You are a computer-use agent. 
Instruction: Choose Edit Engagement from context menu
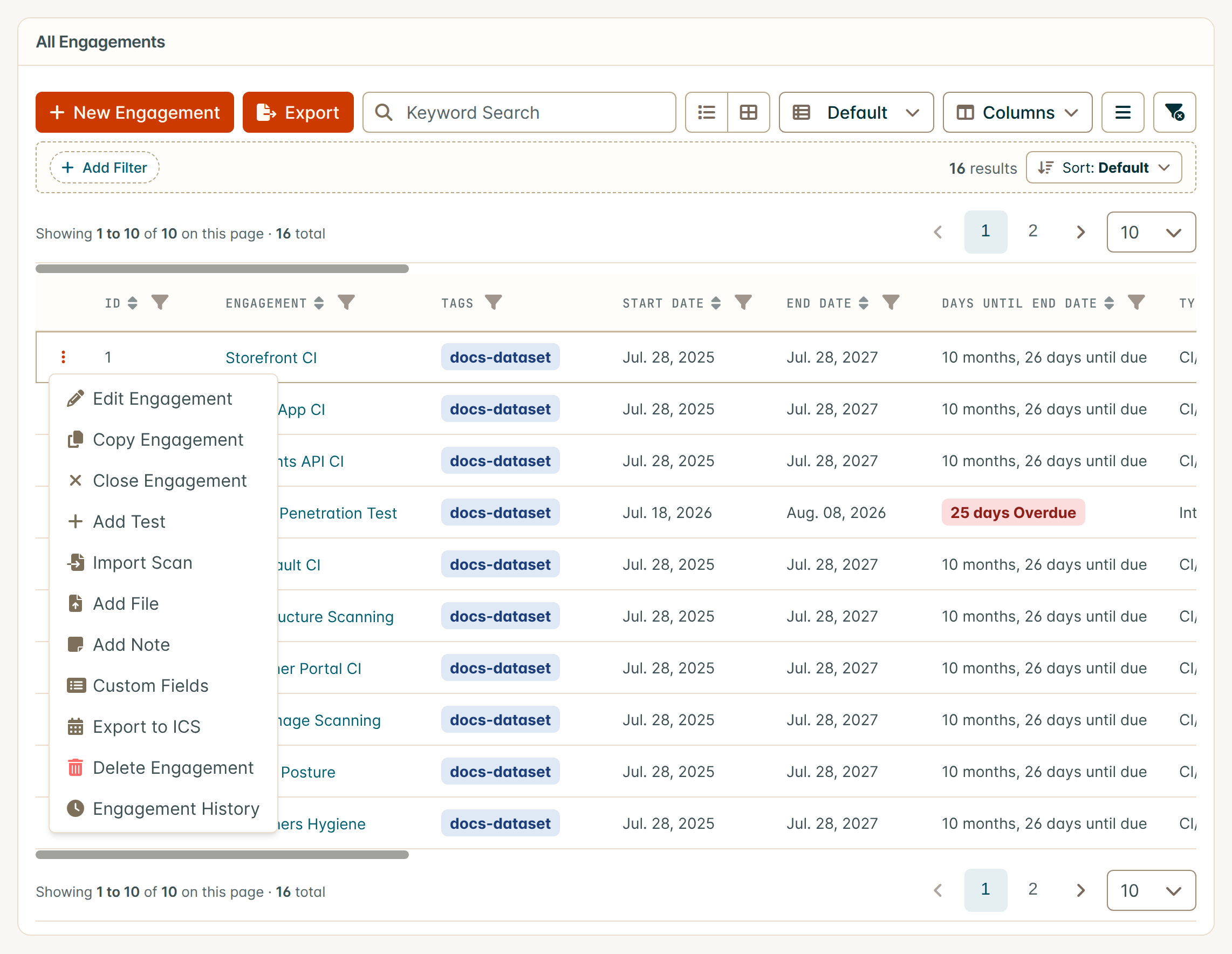163,399
